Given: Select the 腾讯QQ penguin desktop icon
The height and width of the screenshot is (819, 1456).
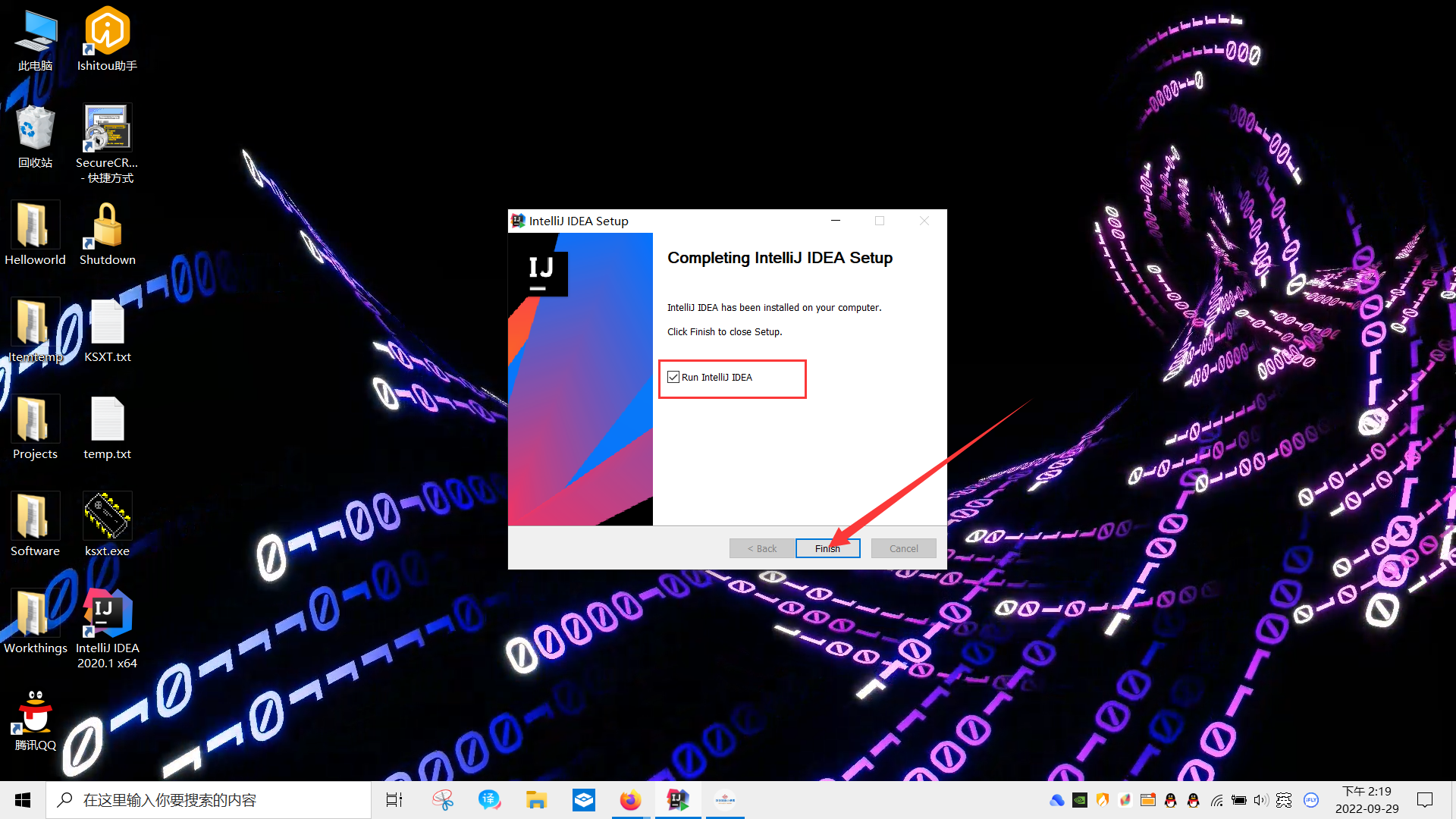Looking at the screenshot, I should (35, 711).
